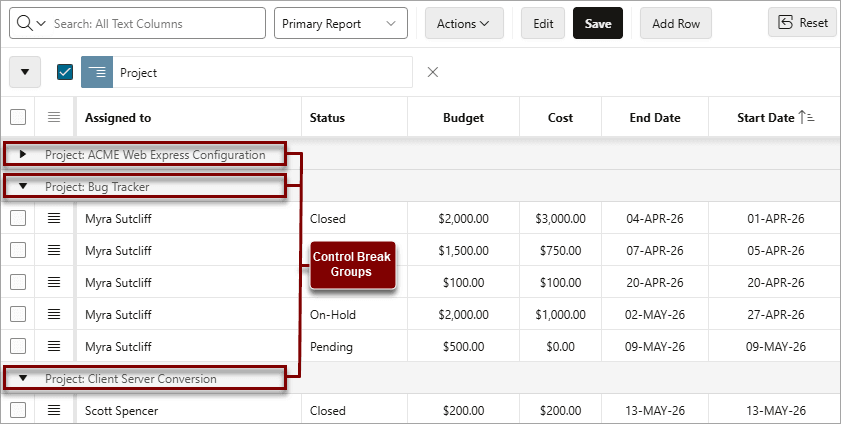Click the On-Hold status cell
This screenshot has height=424, width=841.
pyautogui.click(x=355, y=315)
